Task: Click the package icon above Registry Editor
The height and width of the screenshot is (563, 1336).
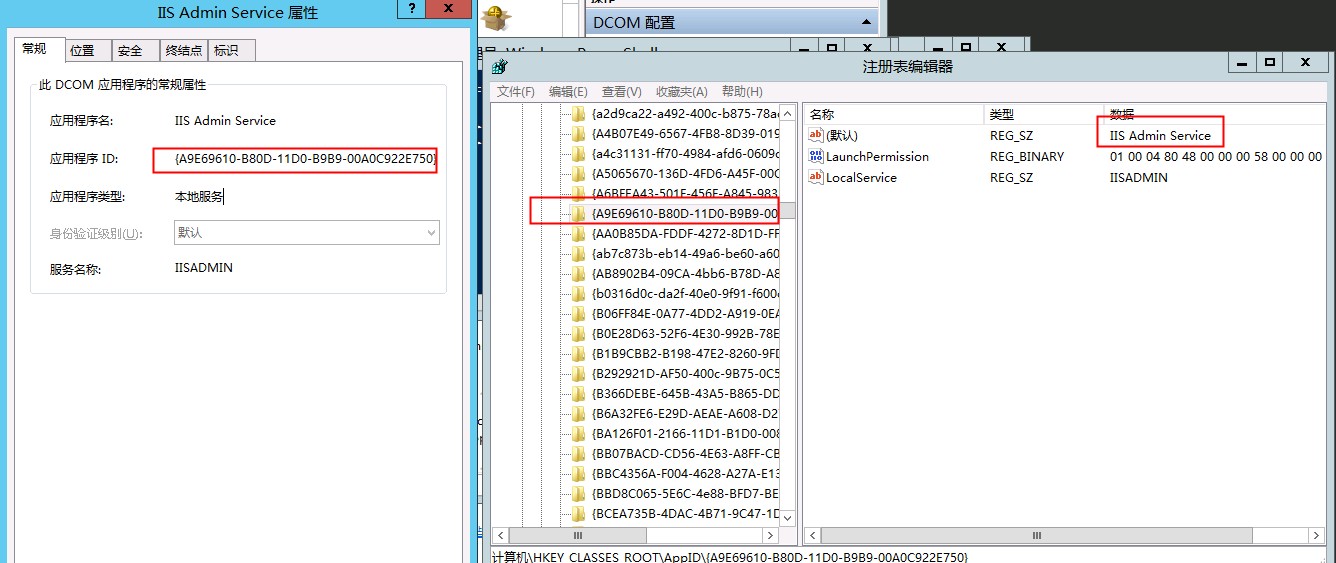Action: (496, 18)
